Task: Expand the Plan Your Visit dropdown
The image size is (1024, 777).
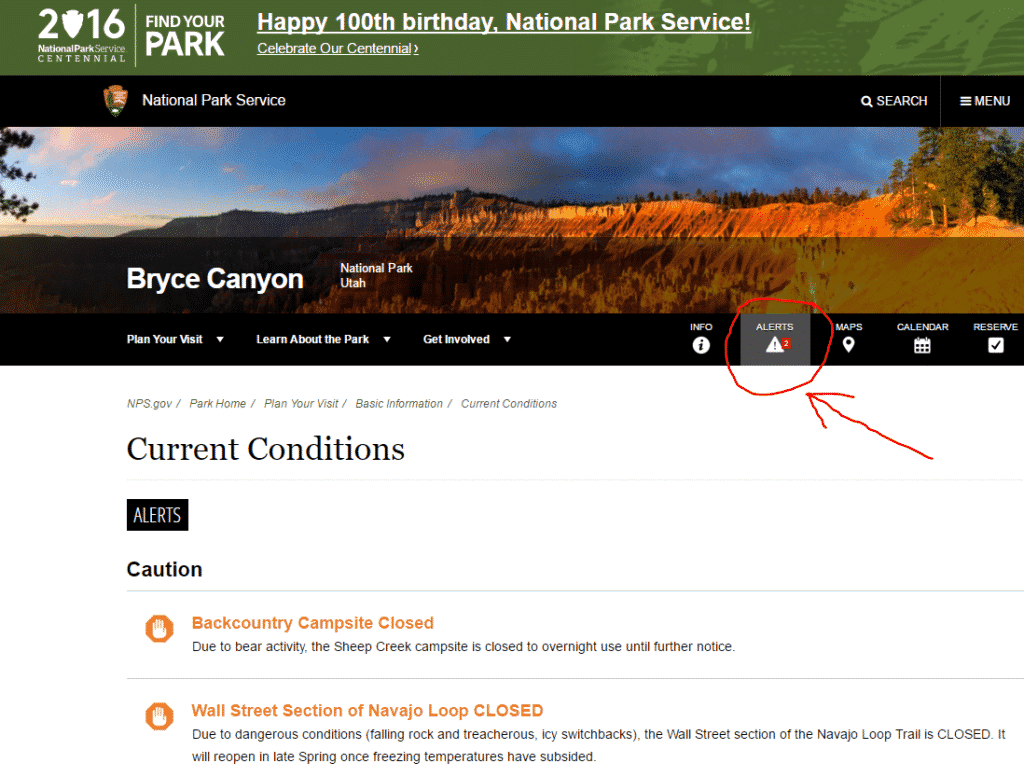Action: coord(175,340)
